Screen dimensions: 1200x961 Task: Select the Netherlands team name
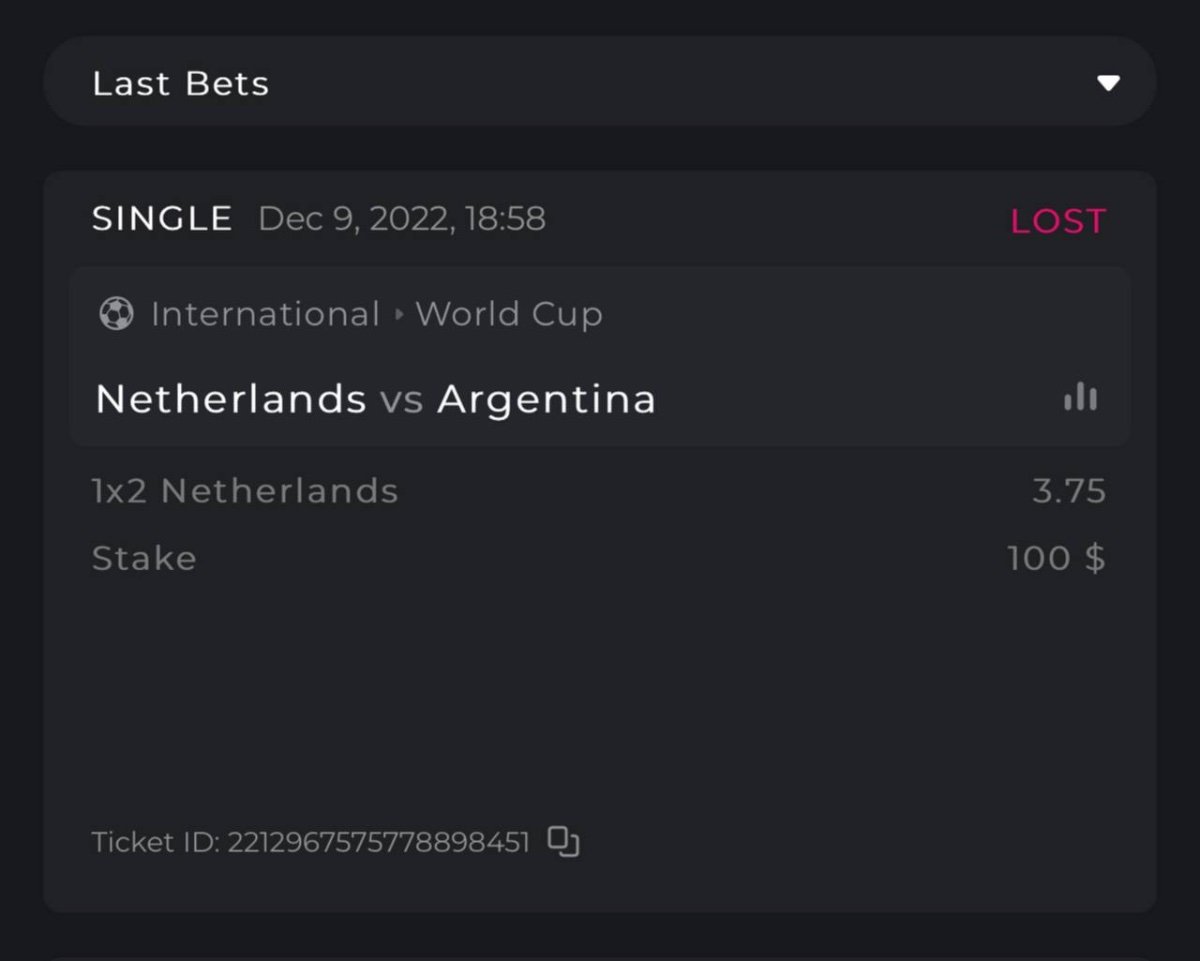click(x=231, y=399)
